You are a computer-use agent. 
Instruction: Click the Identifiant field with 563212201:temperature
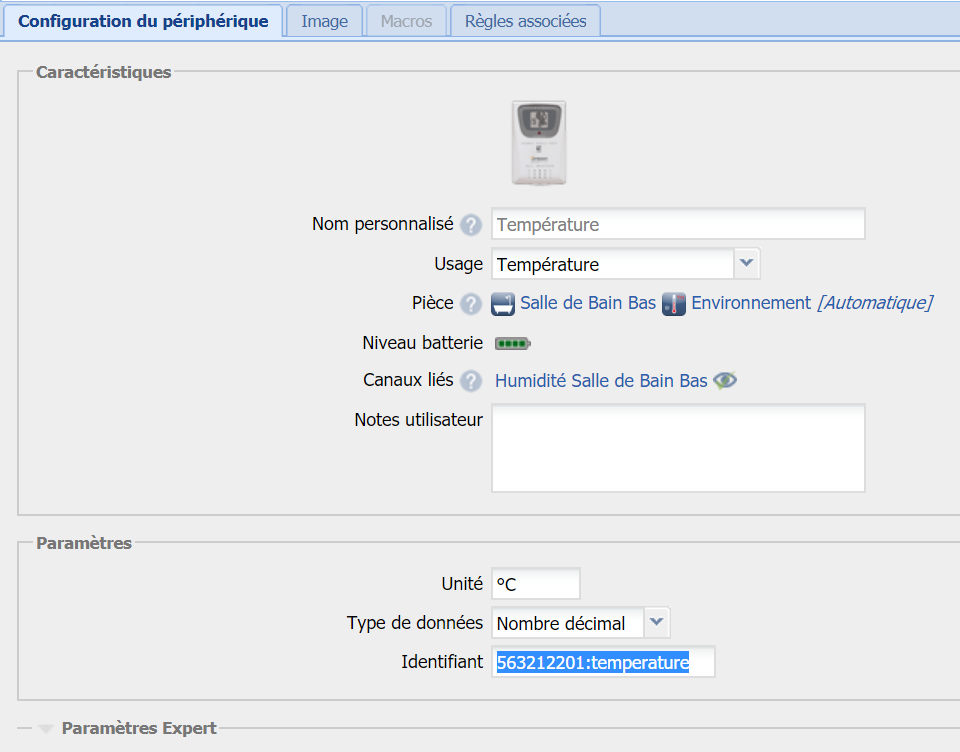click(603, 661)
